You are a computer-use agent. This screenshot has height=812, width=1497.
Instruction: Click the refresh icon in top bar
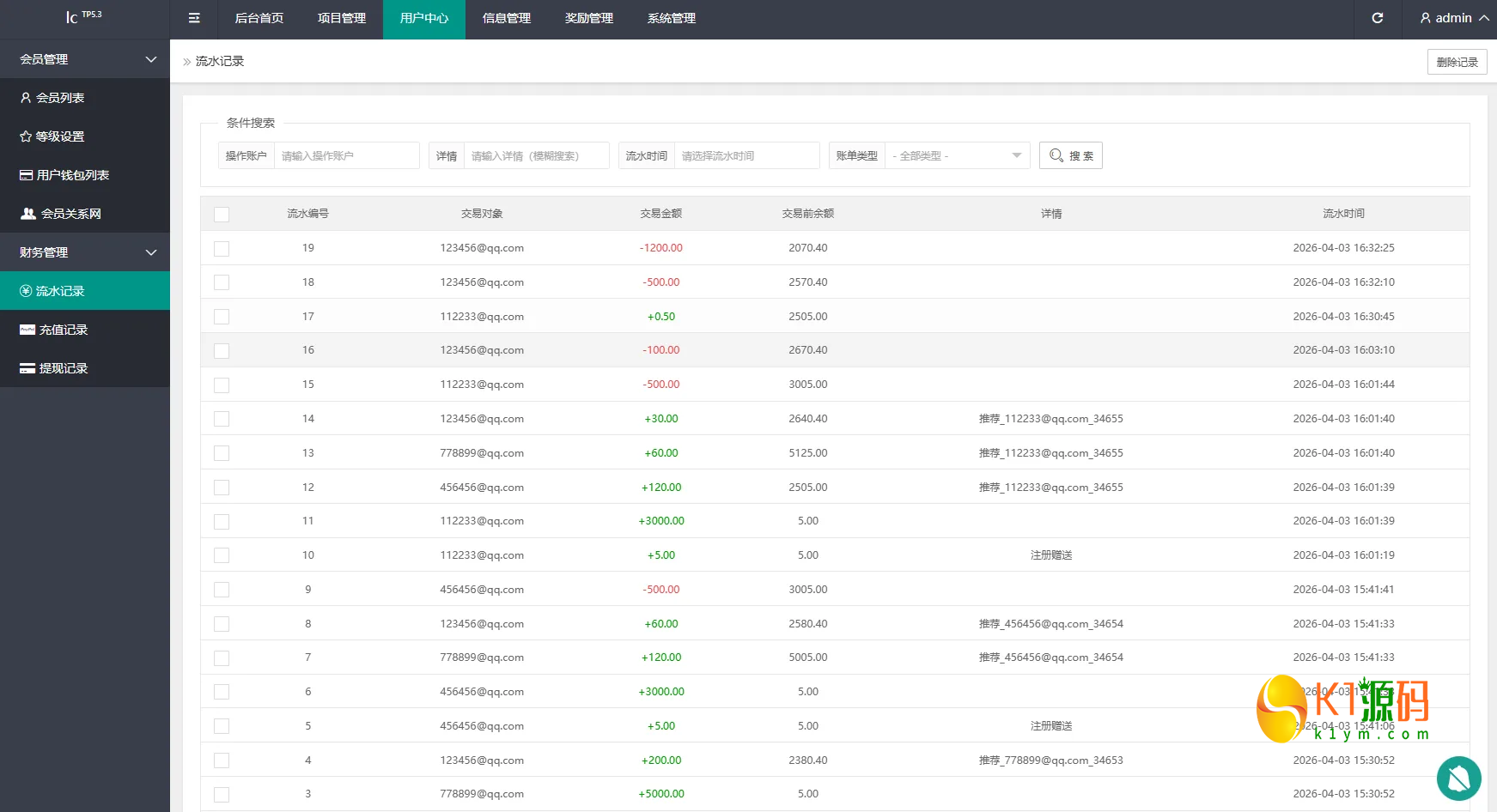click(1378, 18)
